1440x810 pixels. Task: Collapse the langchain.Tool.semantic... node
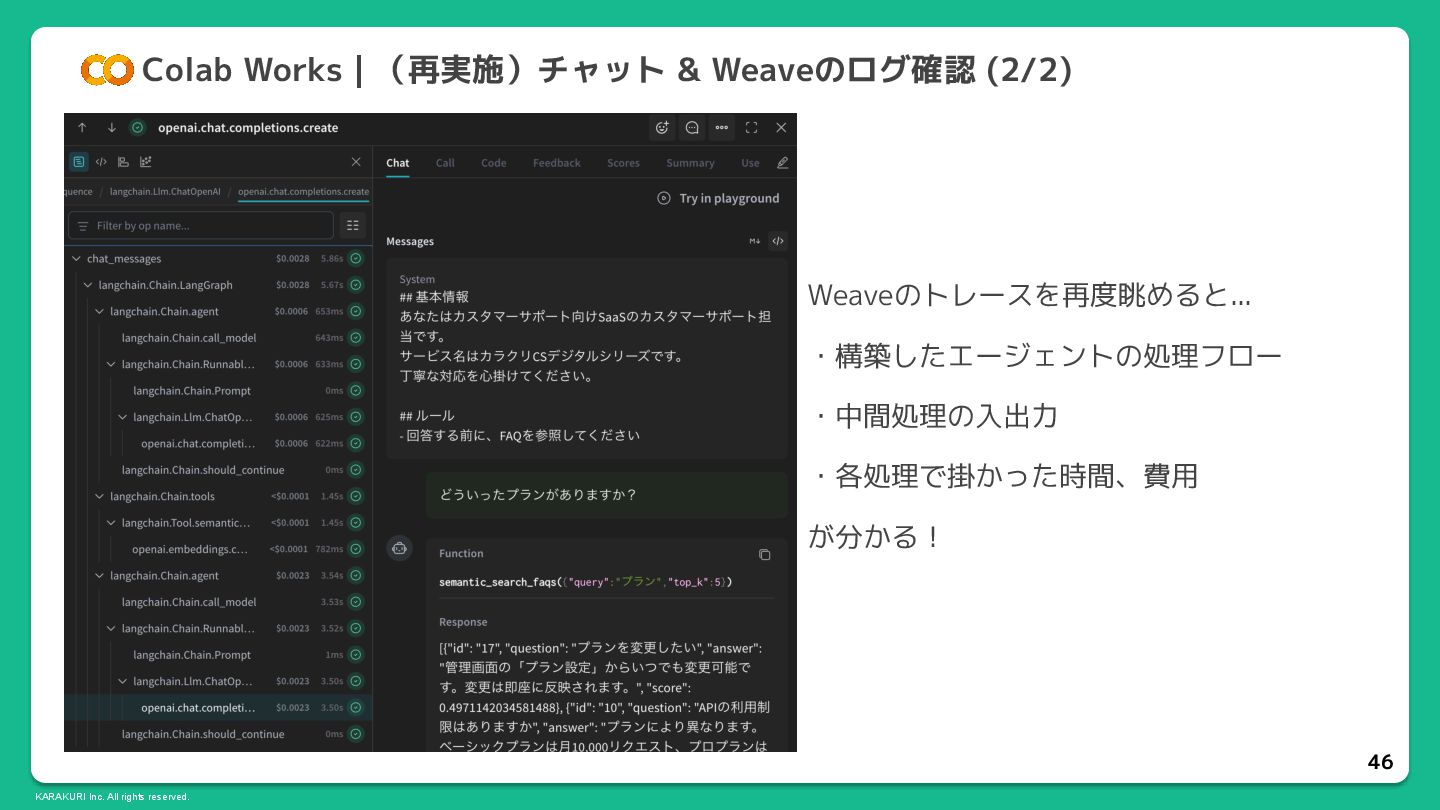pos(111,523)
